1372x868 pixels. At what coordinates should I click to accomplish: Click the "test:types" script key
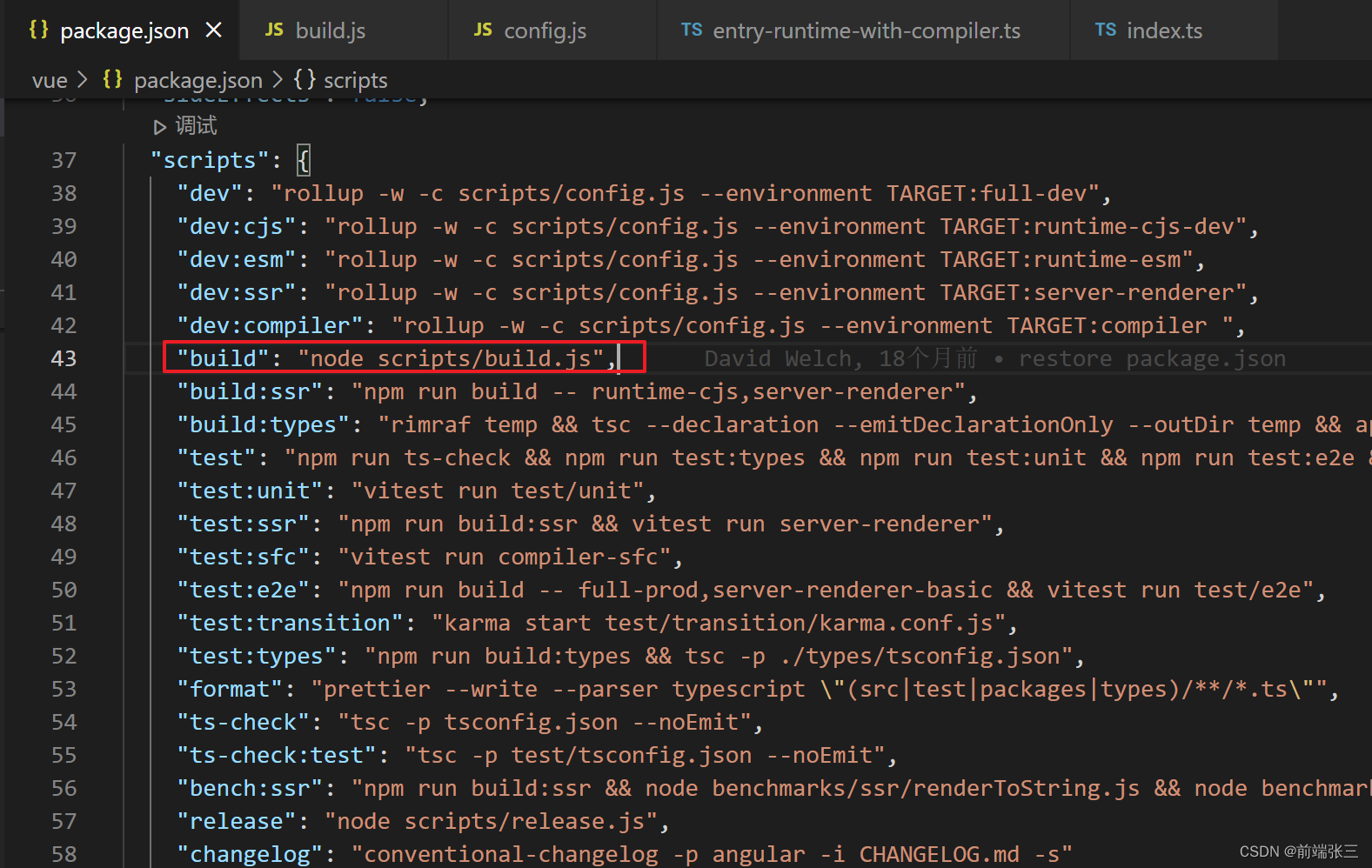pos(257,656)
